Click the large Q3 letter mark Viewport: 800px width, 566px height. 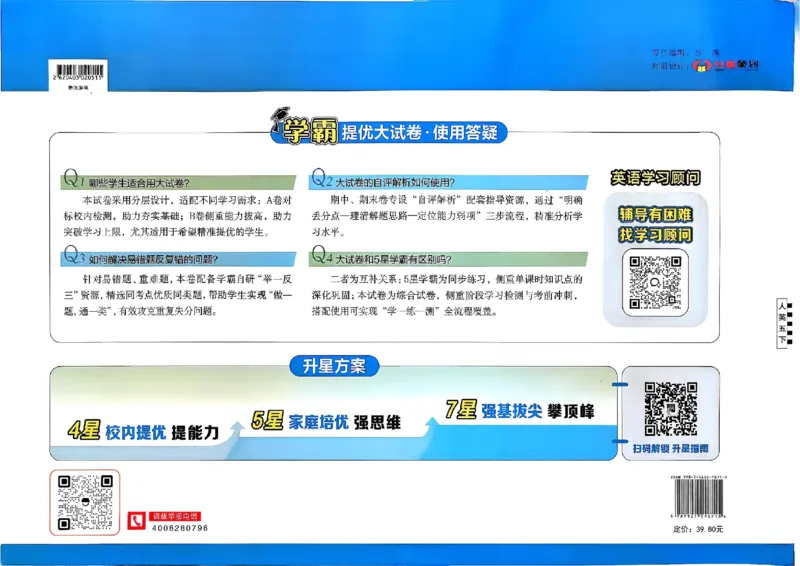[74, 254]
